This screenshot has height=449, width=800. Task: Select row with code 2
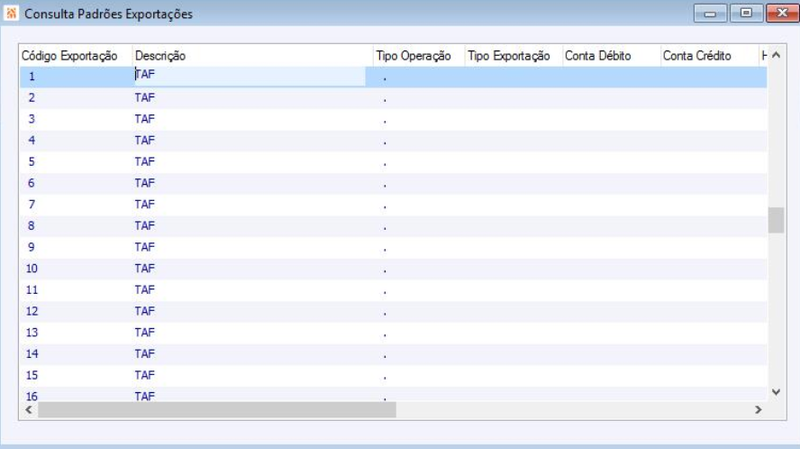coord(393,98)
